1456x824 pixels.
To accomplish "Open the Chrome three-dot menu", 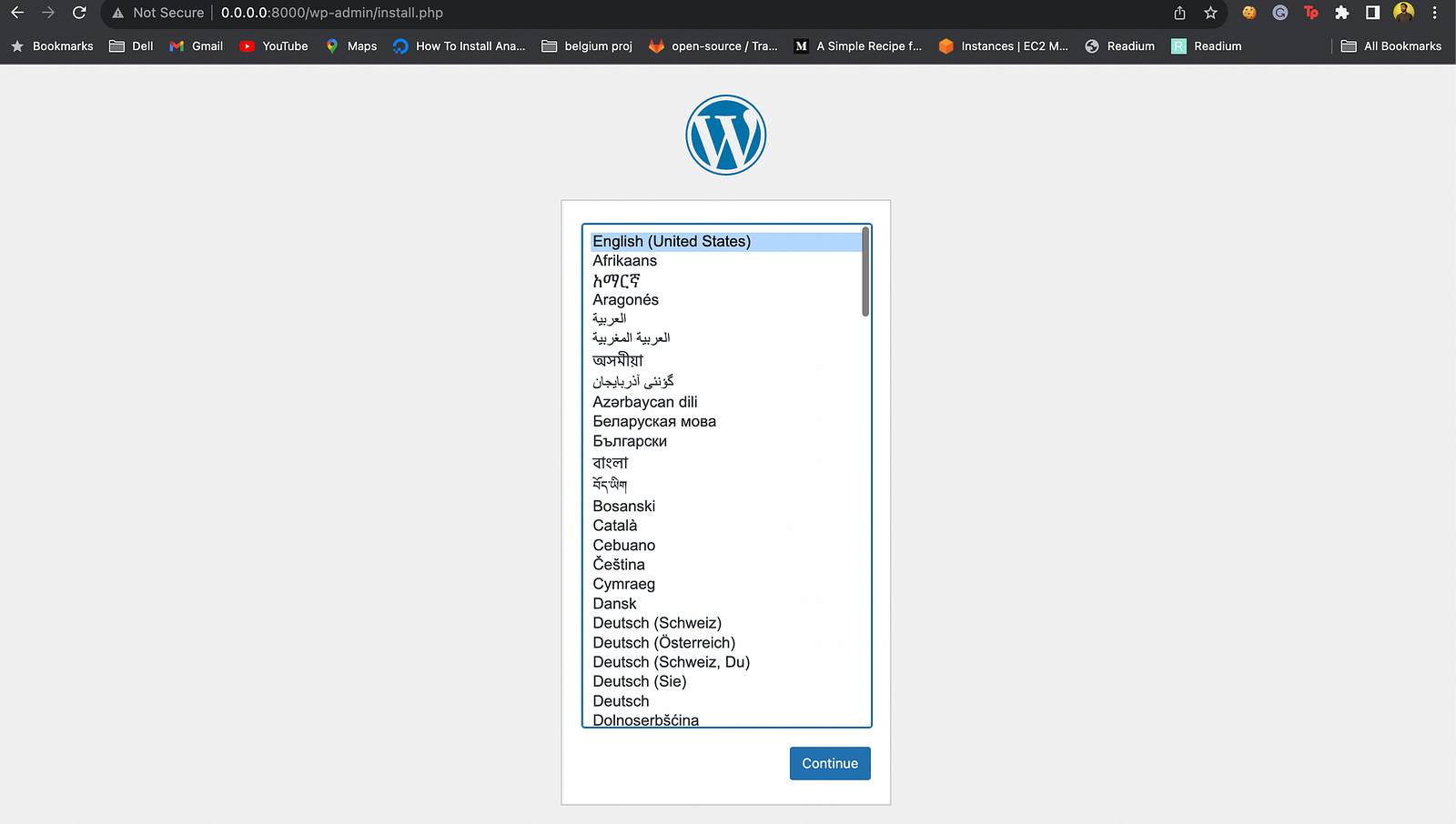I will pyautogui.click(x=1435, y=13).
